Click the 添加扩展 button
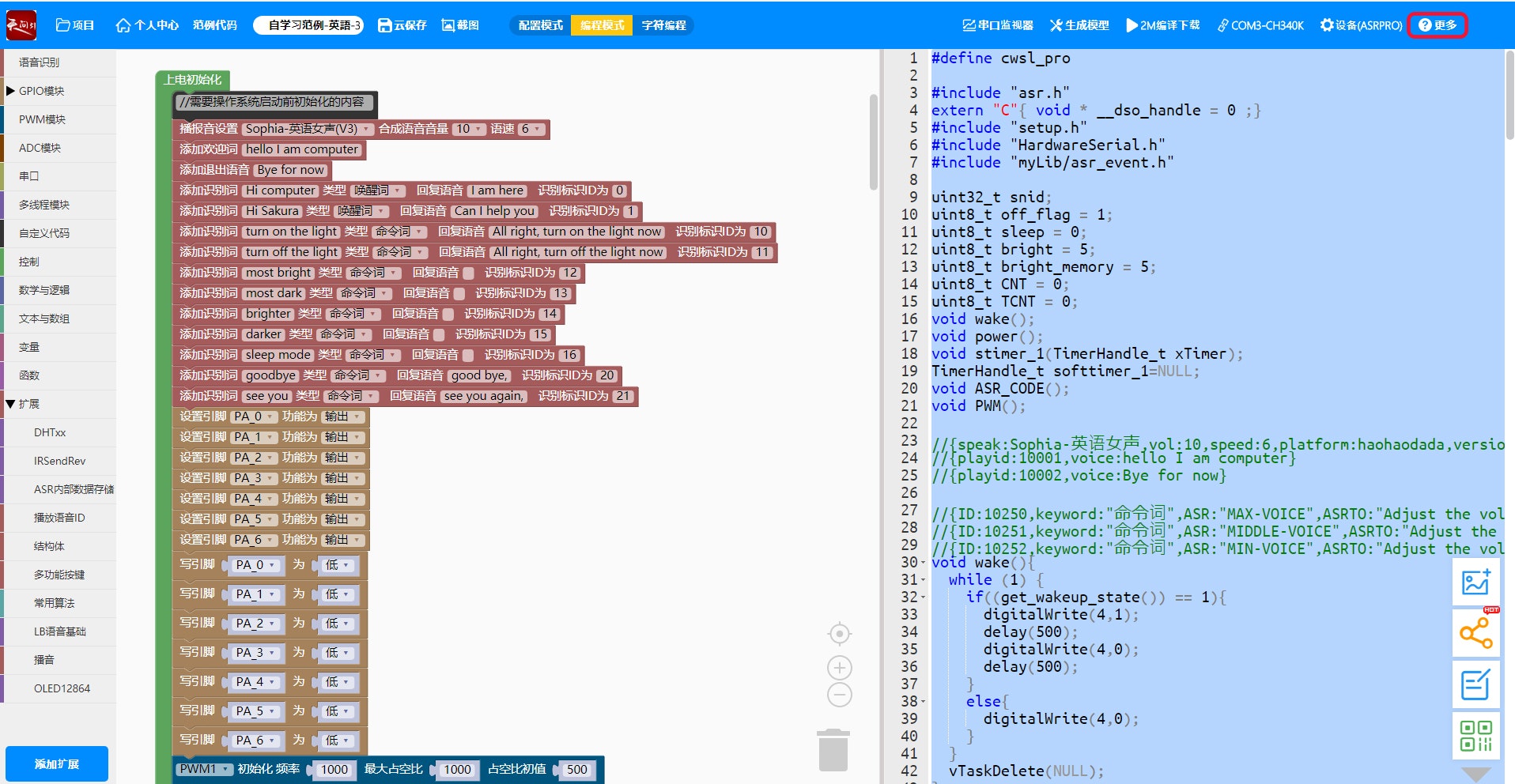Screen dimensions: 1515x784 point(57,763)
